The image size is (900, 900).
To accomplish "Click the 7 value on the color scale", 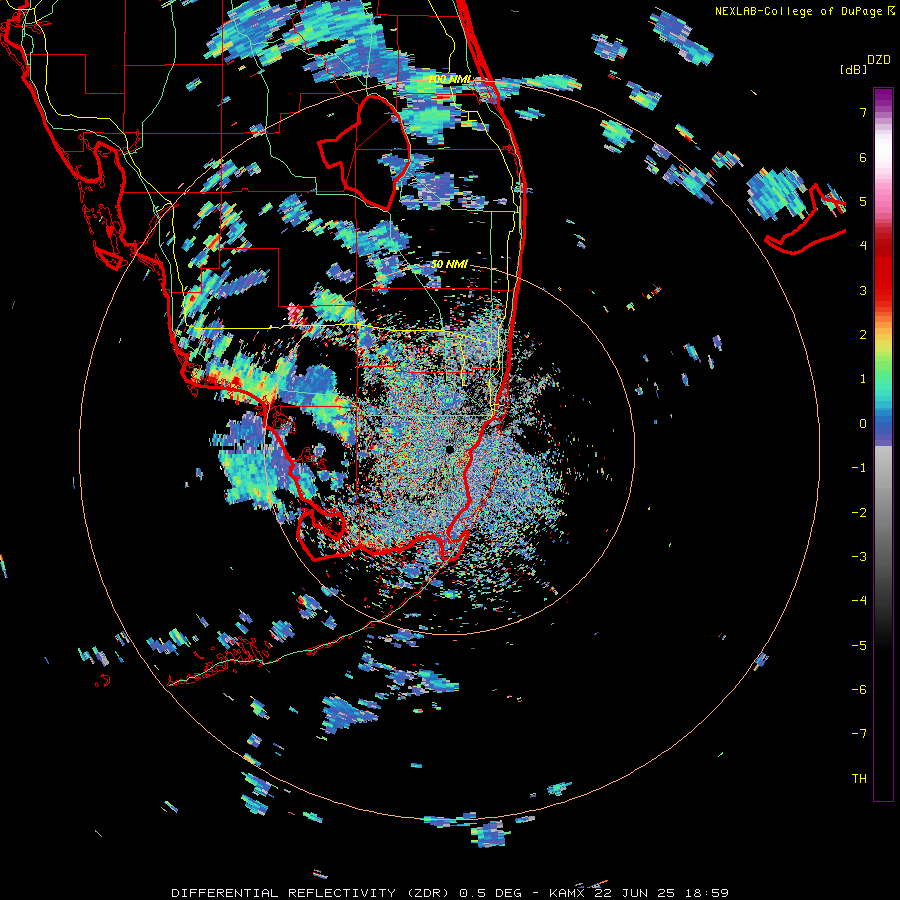I will tap(863, 112).
